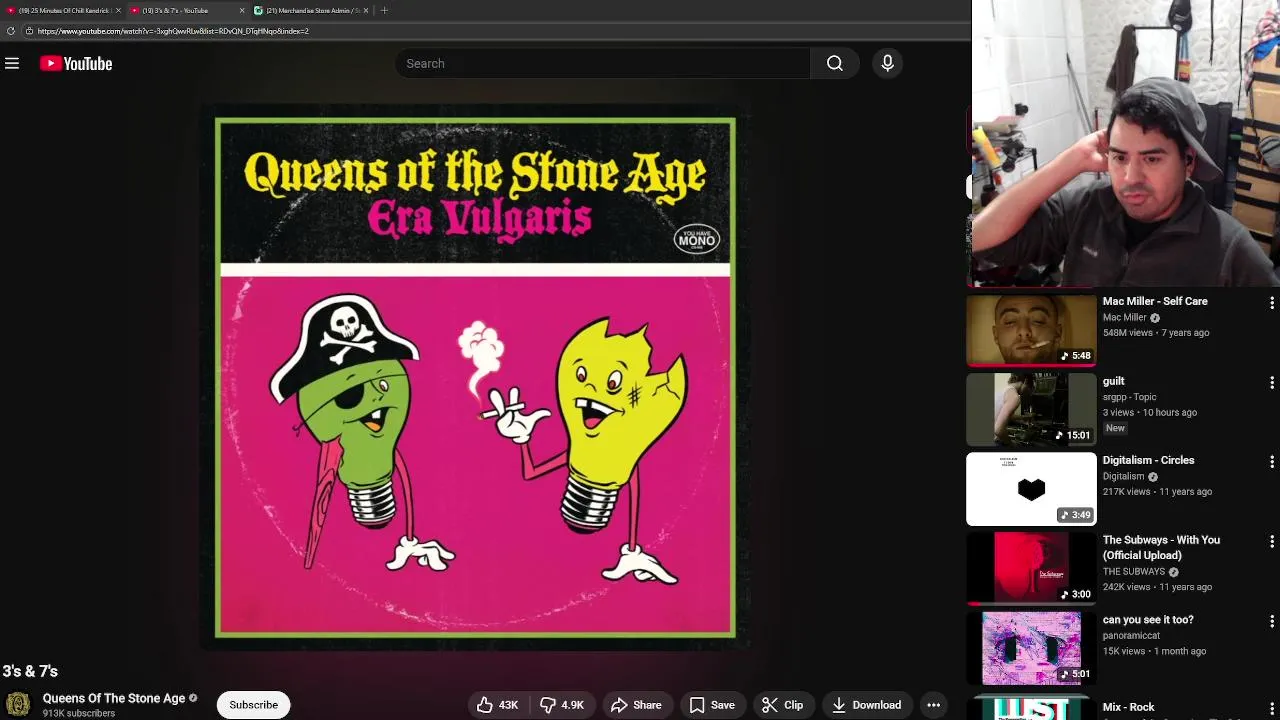Open Digitalism - Circles title link

[1148, 460]
